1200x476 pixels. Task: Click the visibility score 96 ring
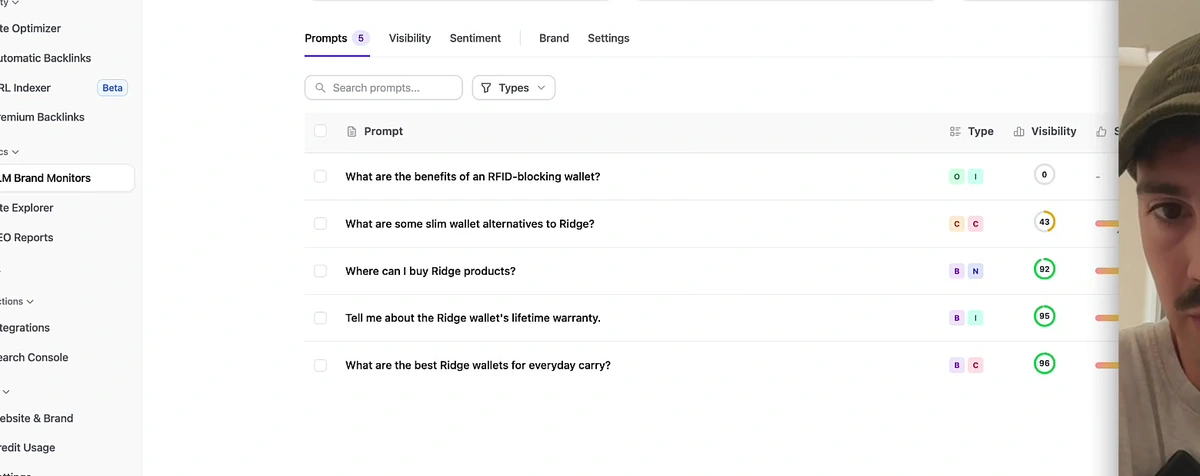(x=1044, y=363)
